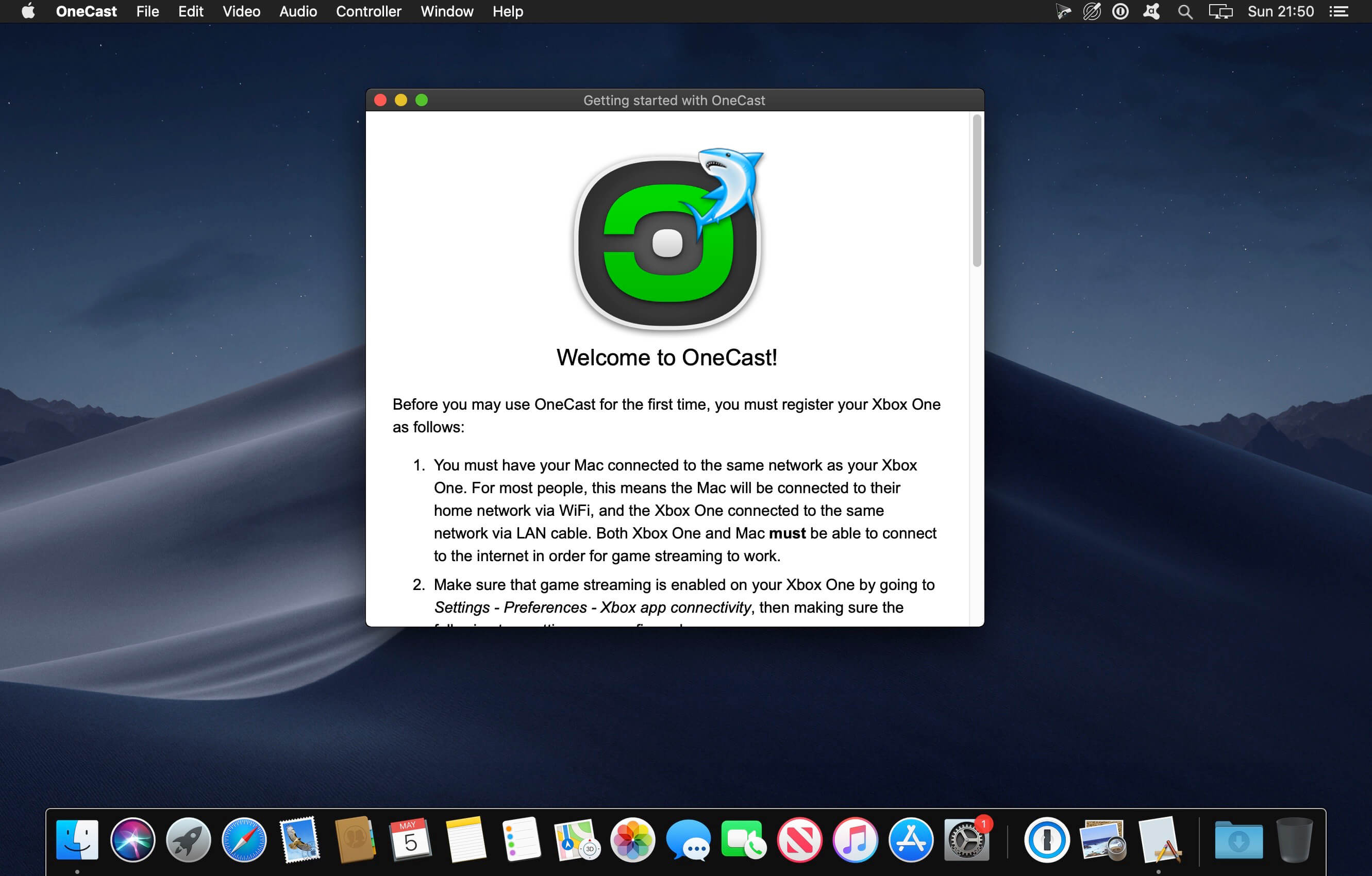This screenshot has height=876, width=1372.
Task: Open the Downloads folder in dock
Action: pos(1238,839)
